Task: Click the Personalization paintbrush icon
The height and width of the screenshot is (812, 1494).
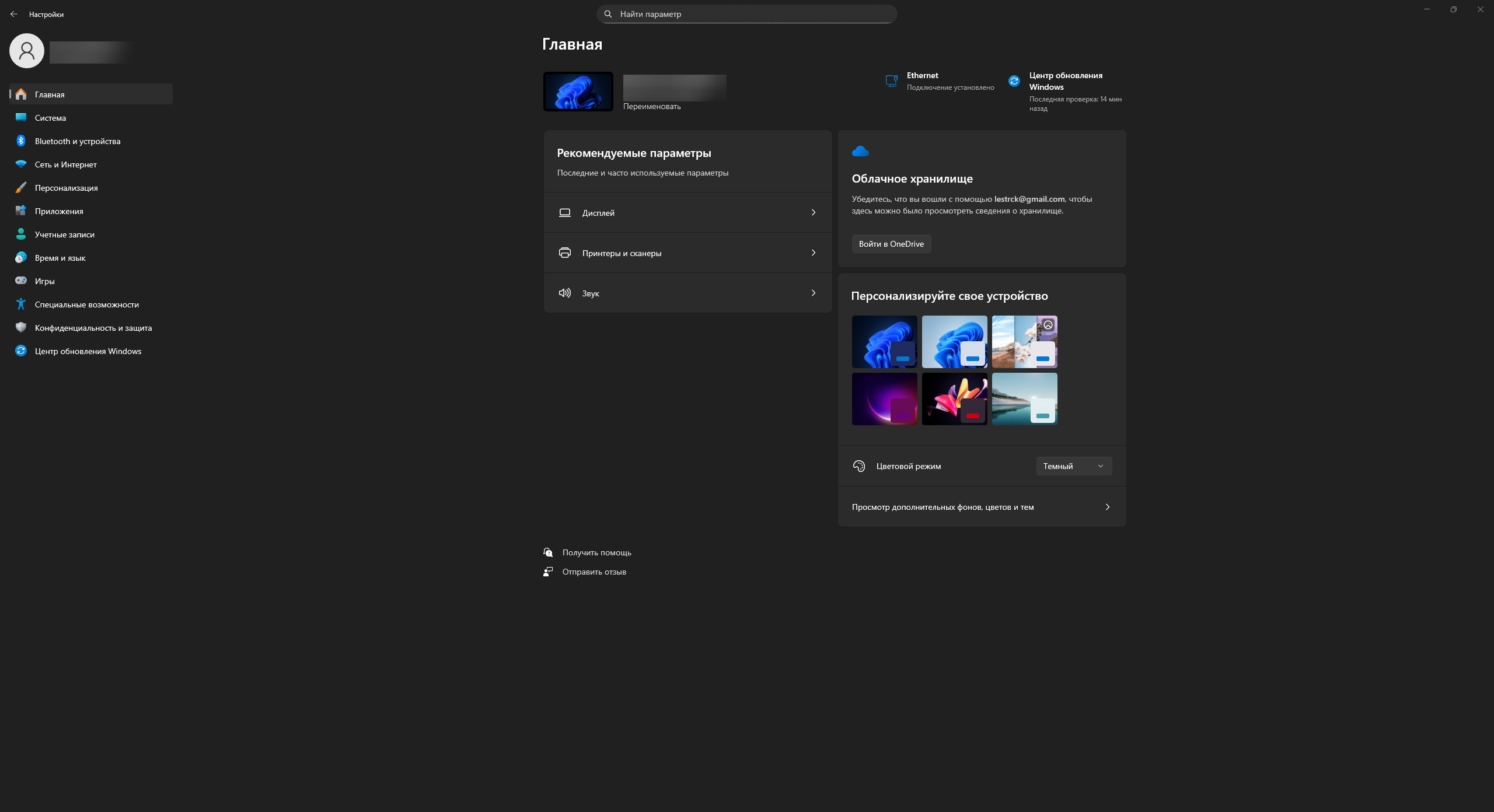Action: pyautogui.click(x=21, y=188)
